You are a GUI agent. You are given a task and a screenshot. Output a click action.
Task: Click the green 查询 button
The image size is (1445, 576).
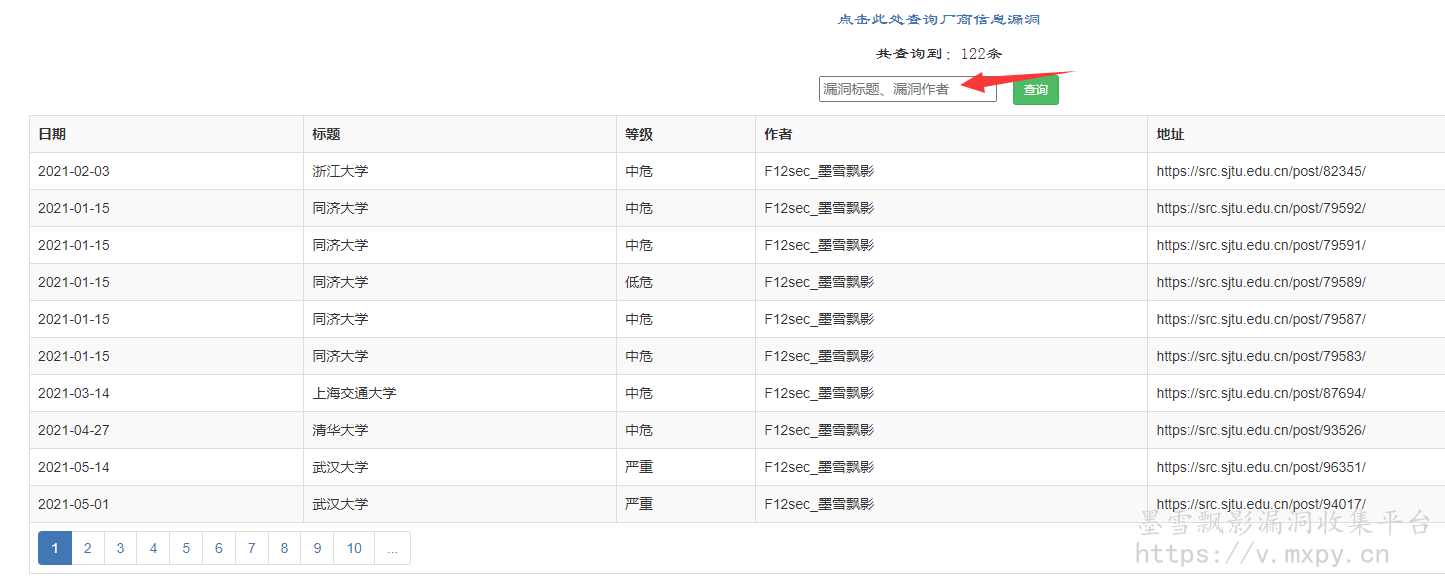pyautogui.click(x=1036, y=90)
